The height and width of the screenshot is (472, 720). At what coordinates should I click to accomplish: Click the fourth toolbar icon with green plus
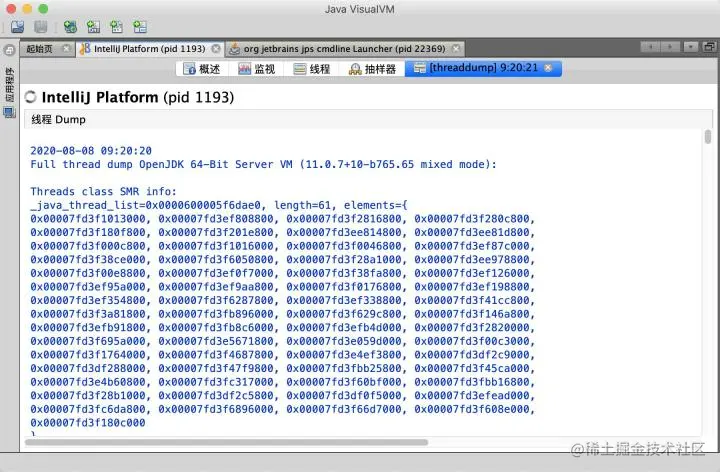(93, 27)
